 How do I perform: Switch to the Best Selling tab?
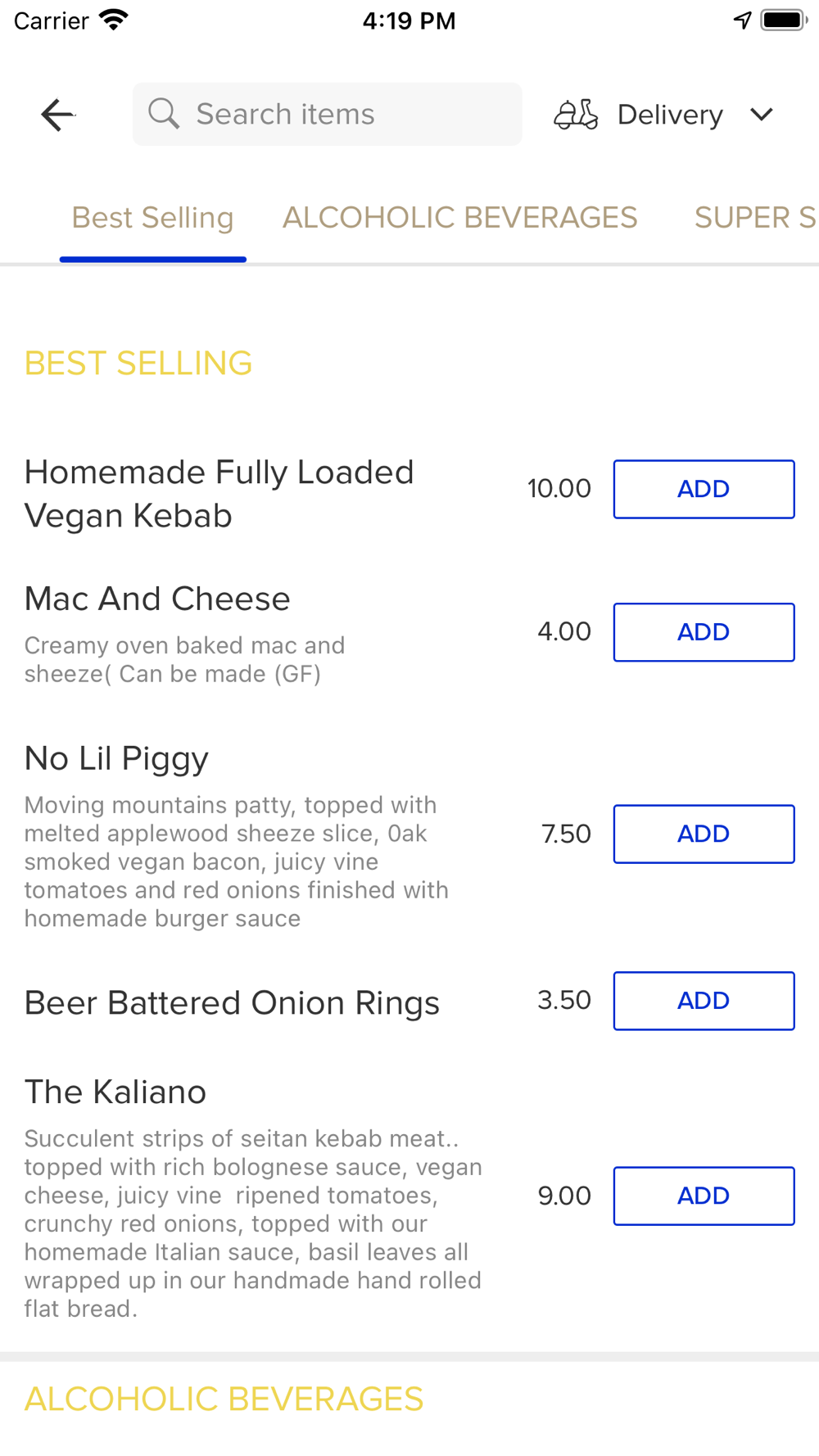153,218
